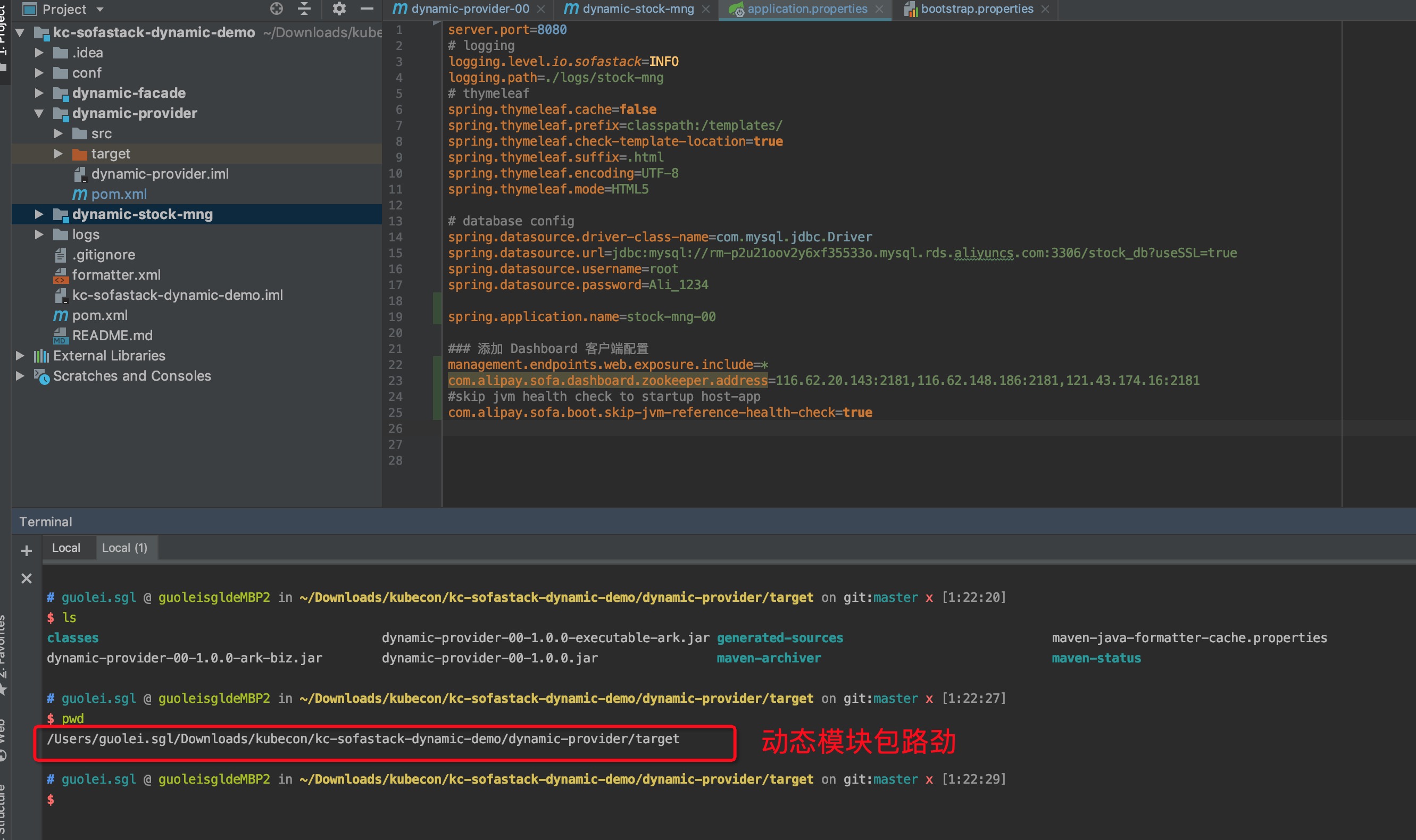Click the Terminal panel title
Screen dimensions: 1416x840
pyautogui.click(x=45, y=522)
